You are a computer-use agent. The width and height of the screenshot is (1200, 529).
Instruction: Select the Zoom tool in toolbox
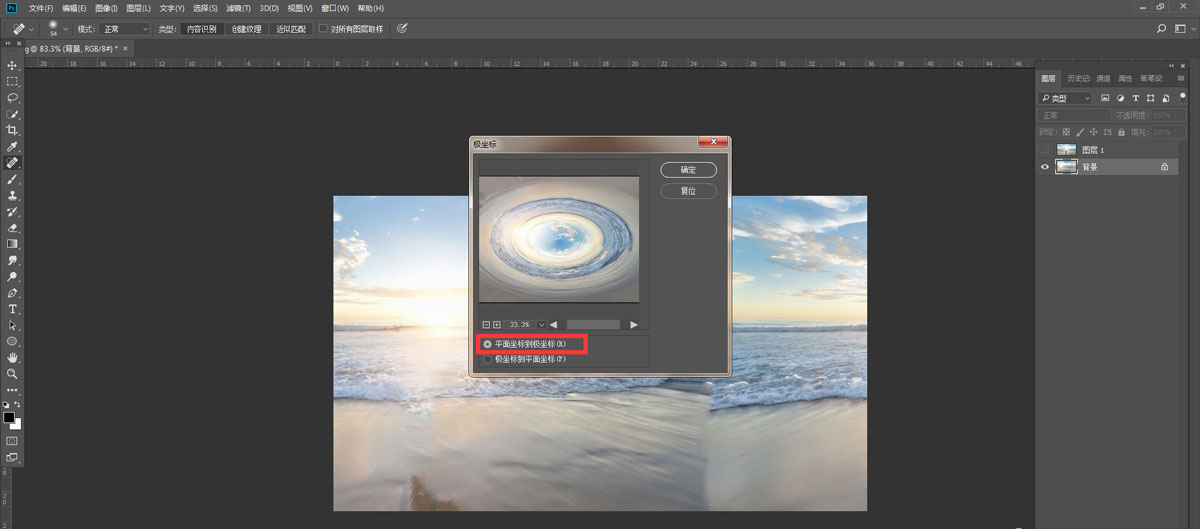(13, 373)
